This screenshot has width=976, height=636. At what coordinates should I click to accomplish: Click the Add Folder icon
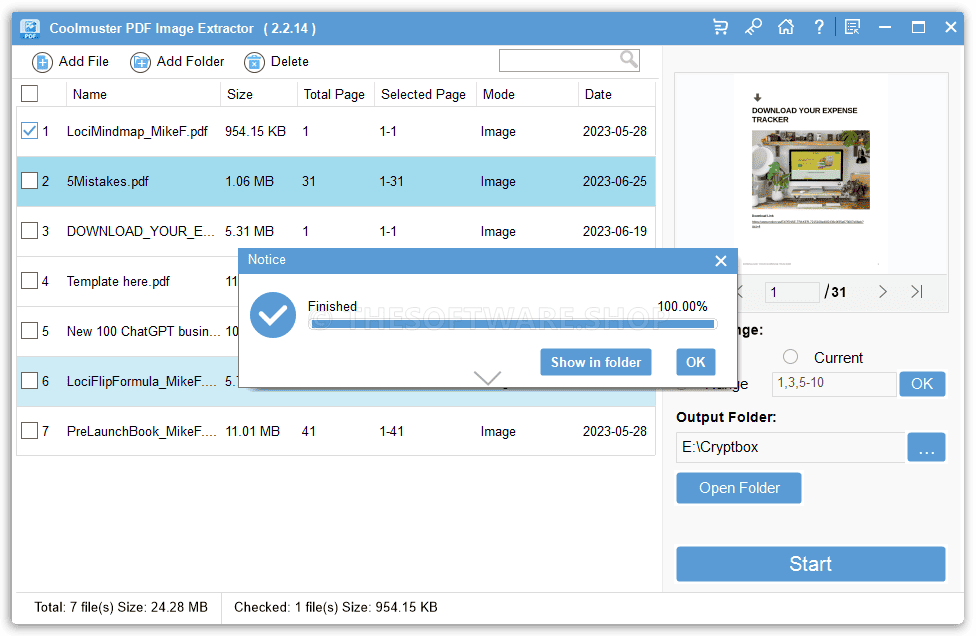tap(140, 62)
